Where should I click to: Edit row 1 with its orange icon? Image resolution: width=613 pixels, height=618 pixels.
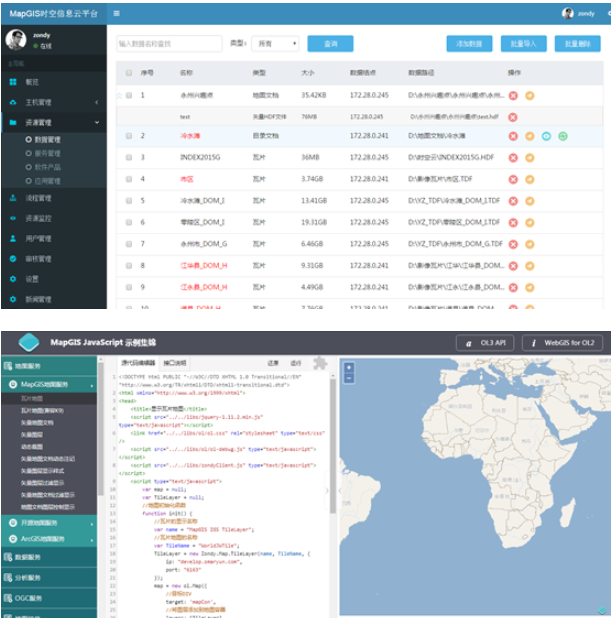[x=529, y=95]
